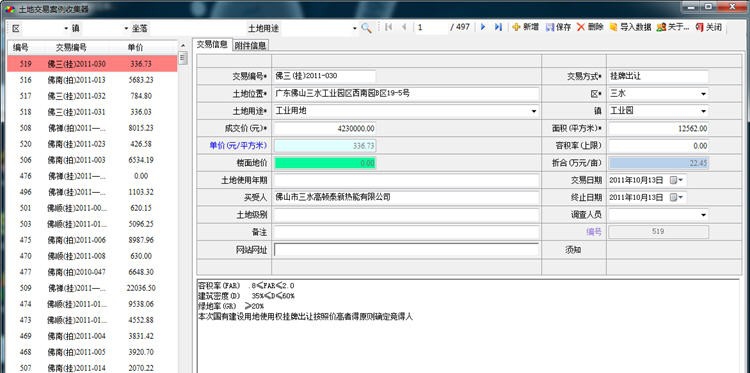Switch to the 附件信息 tab
This screenshot has height=373, width=750.
[x=251, y=45]
